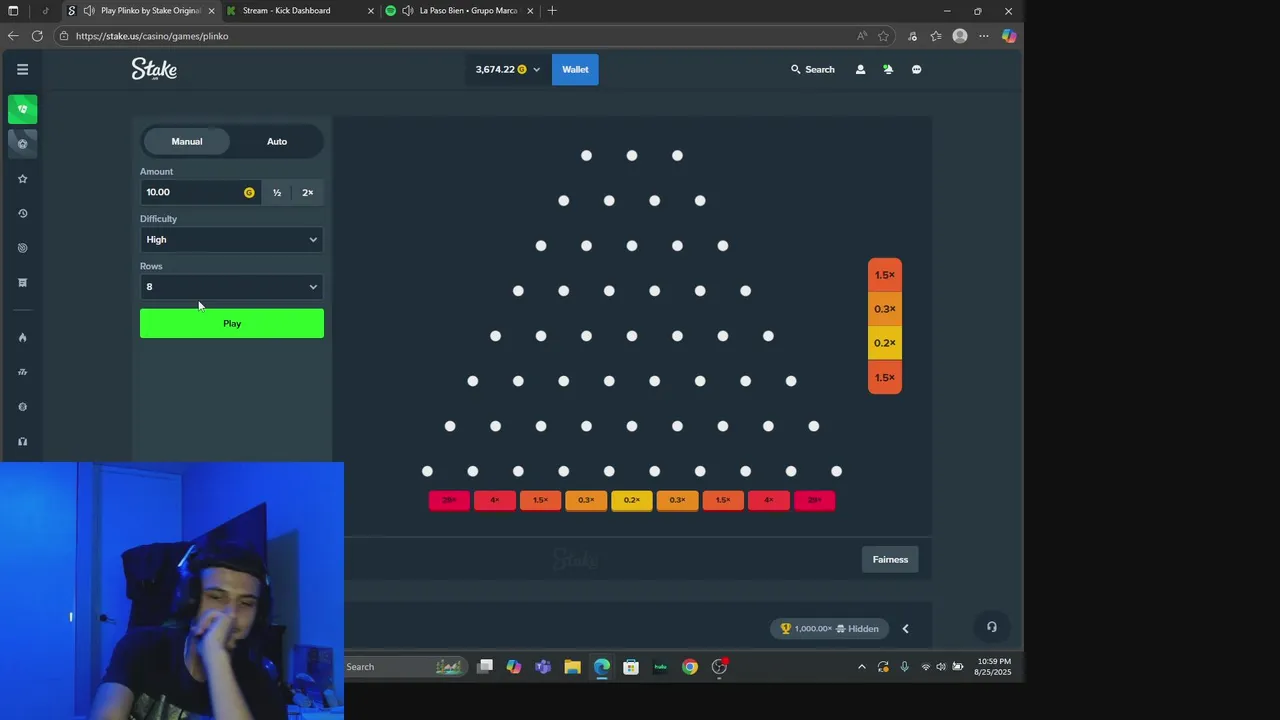Open Google Chrome from the taskbar
1280x720 pixels.
click(690, 667)
